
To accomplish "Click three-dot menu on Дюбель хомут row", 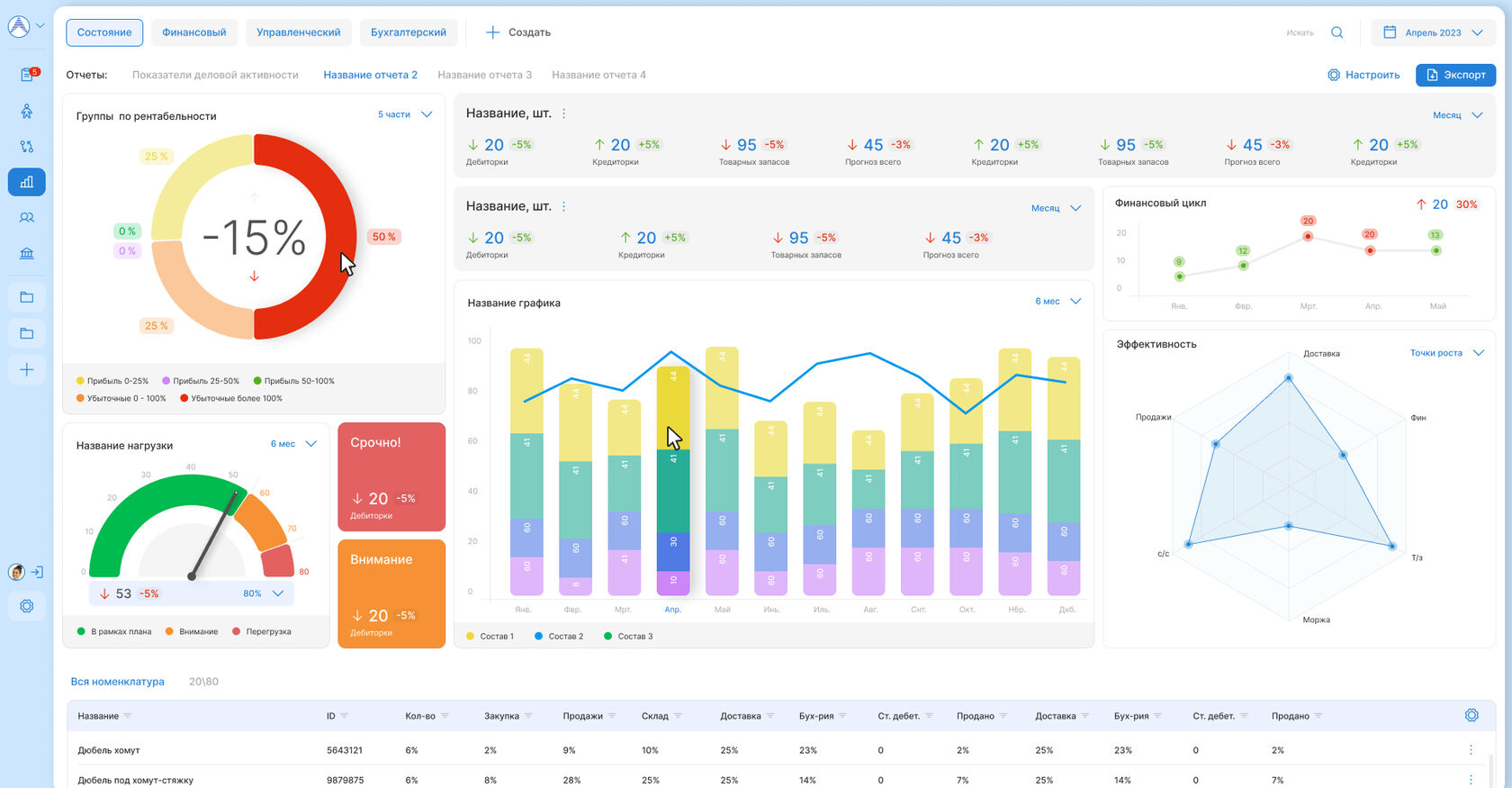I will pos(1471,750).
